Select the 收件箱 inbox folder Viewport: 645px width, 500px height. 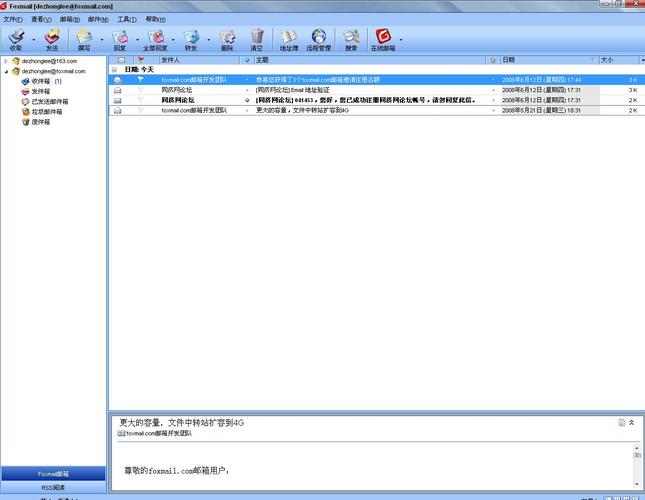pyautogui.click(x=40, y=81)
